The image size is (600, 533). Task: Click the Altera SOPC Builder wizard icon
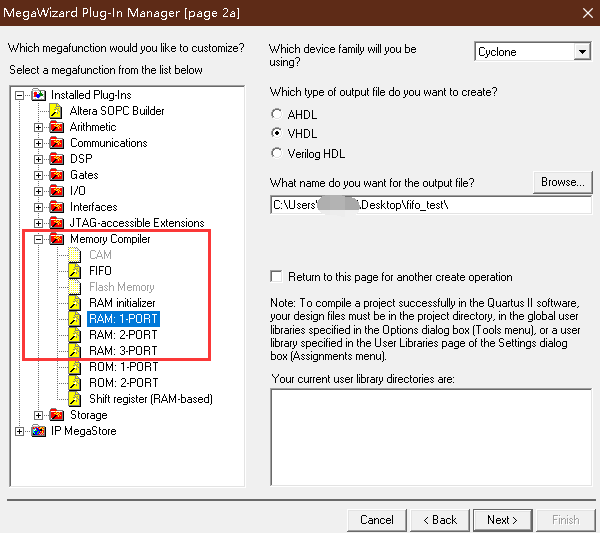pos(56,111)
